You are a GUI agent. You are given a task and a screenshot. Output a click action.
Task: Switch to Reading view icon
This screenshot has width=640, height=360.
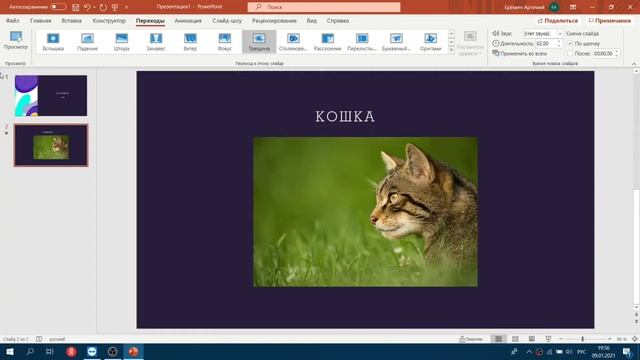point(531,339)
